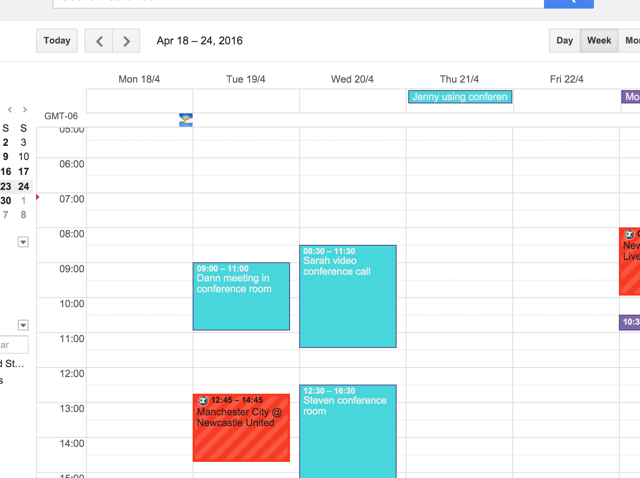Click the Mon 18/4 day header
The height and width of the screenshot is (478, 640).
[x=139, y=79]
